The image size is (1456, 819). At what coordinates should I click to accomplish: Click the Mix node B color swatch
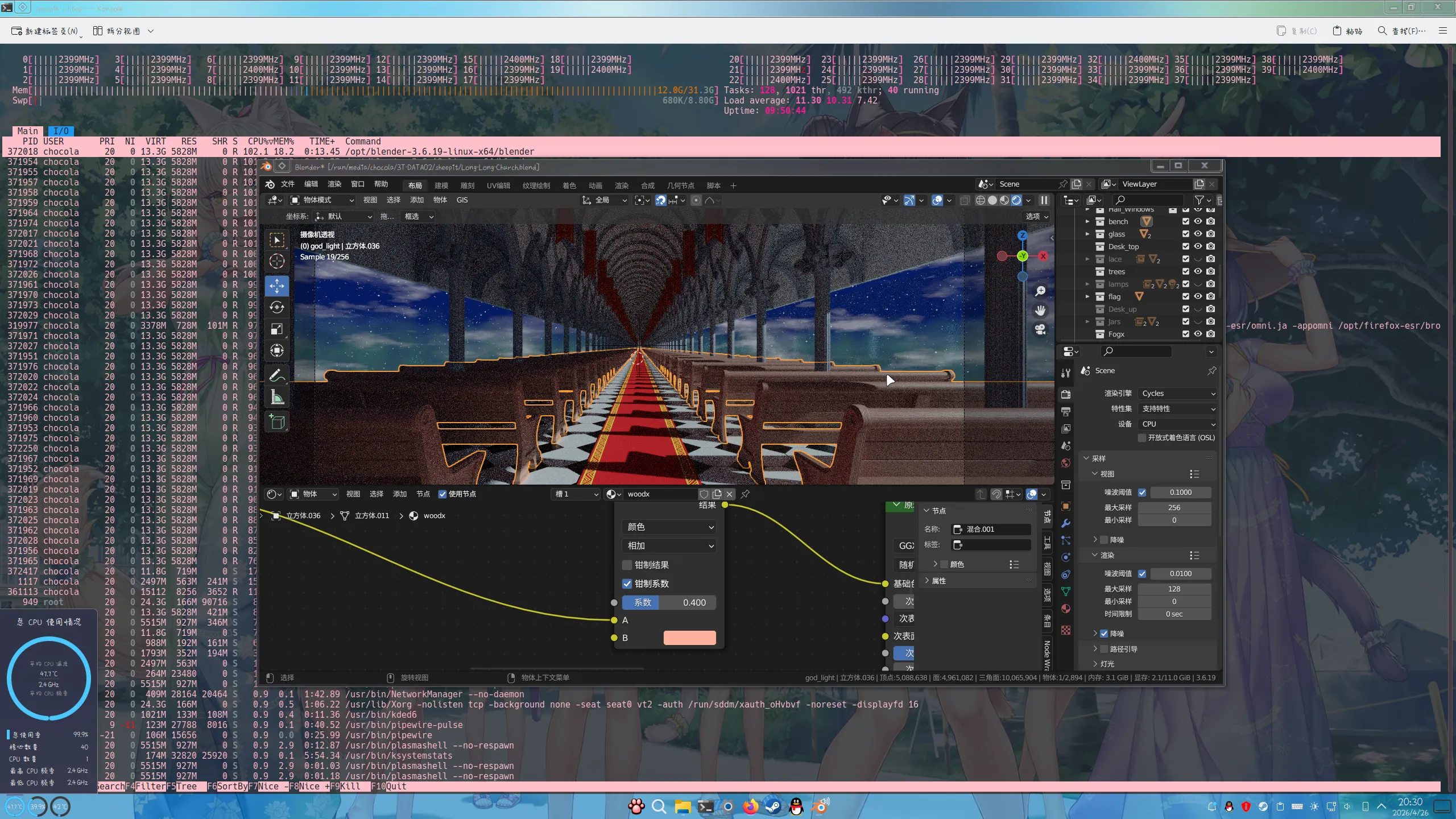tap(689, 638)
